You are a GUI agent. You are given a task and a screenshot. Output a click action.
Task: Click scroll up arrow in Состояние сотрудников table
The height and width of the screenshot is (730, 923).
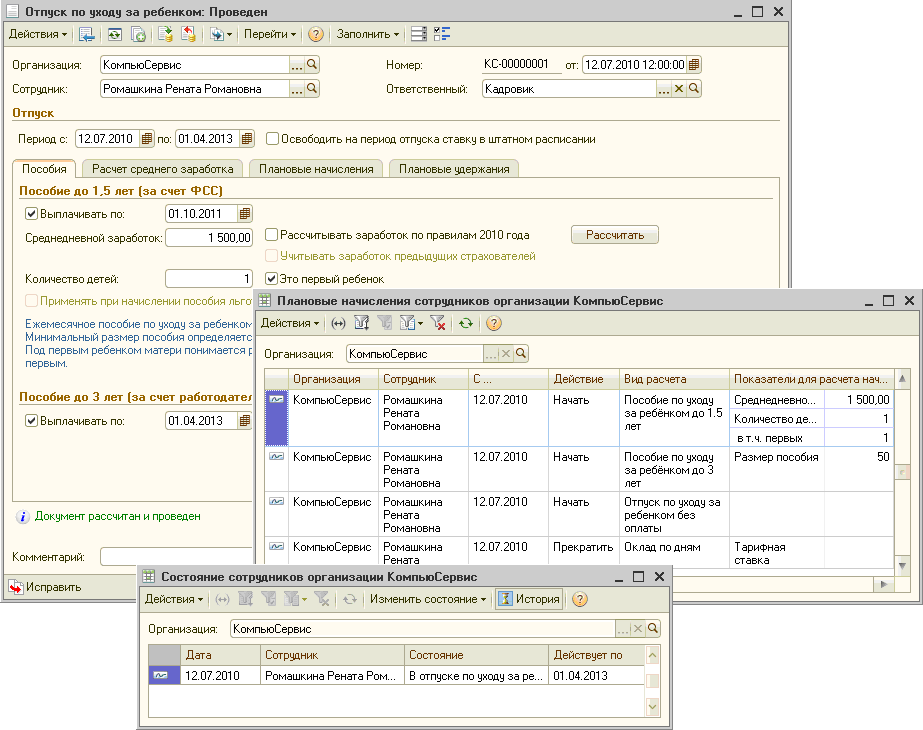[652, 655]
